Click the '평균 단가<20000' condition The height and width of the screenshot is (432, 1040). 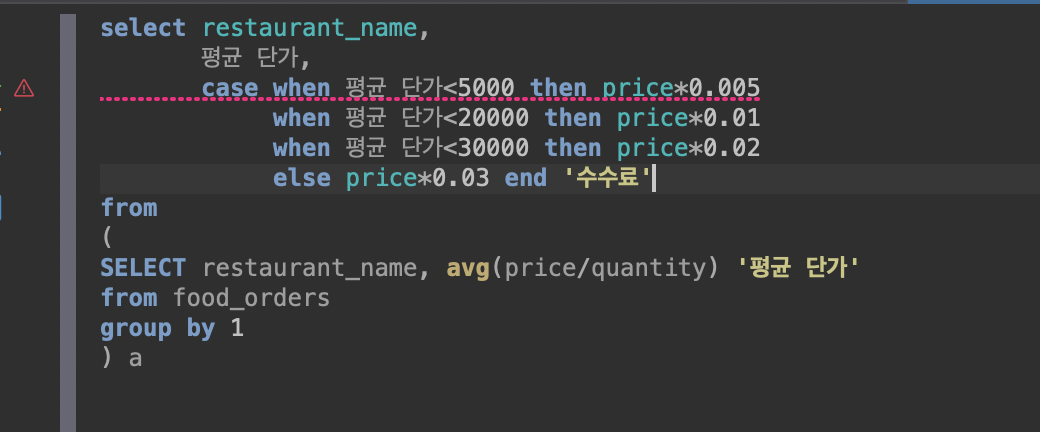click(x=437, y=118)
